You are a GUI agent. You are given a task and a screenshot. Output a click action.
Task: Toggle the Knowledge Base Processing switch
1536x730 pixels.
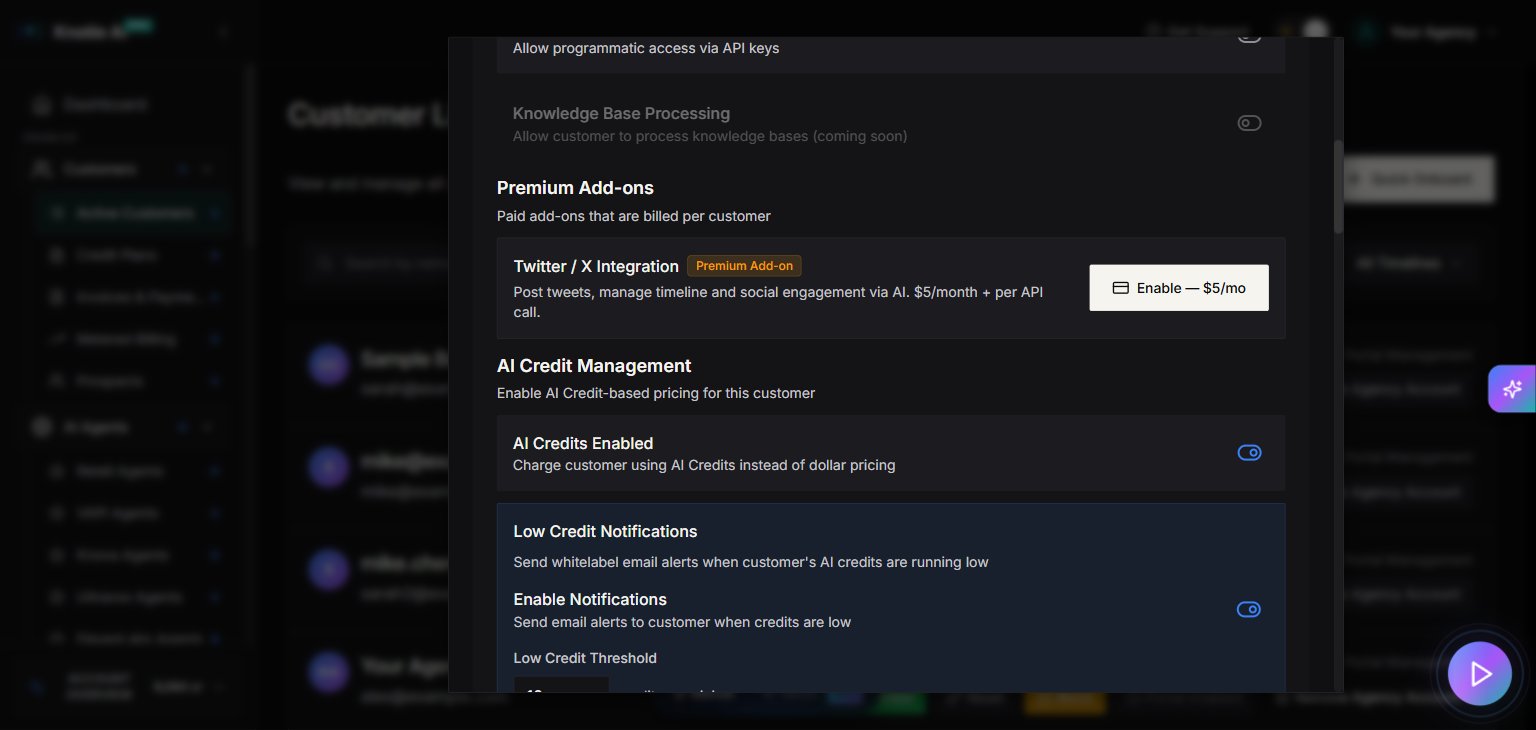point(1249,123)
